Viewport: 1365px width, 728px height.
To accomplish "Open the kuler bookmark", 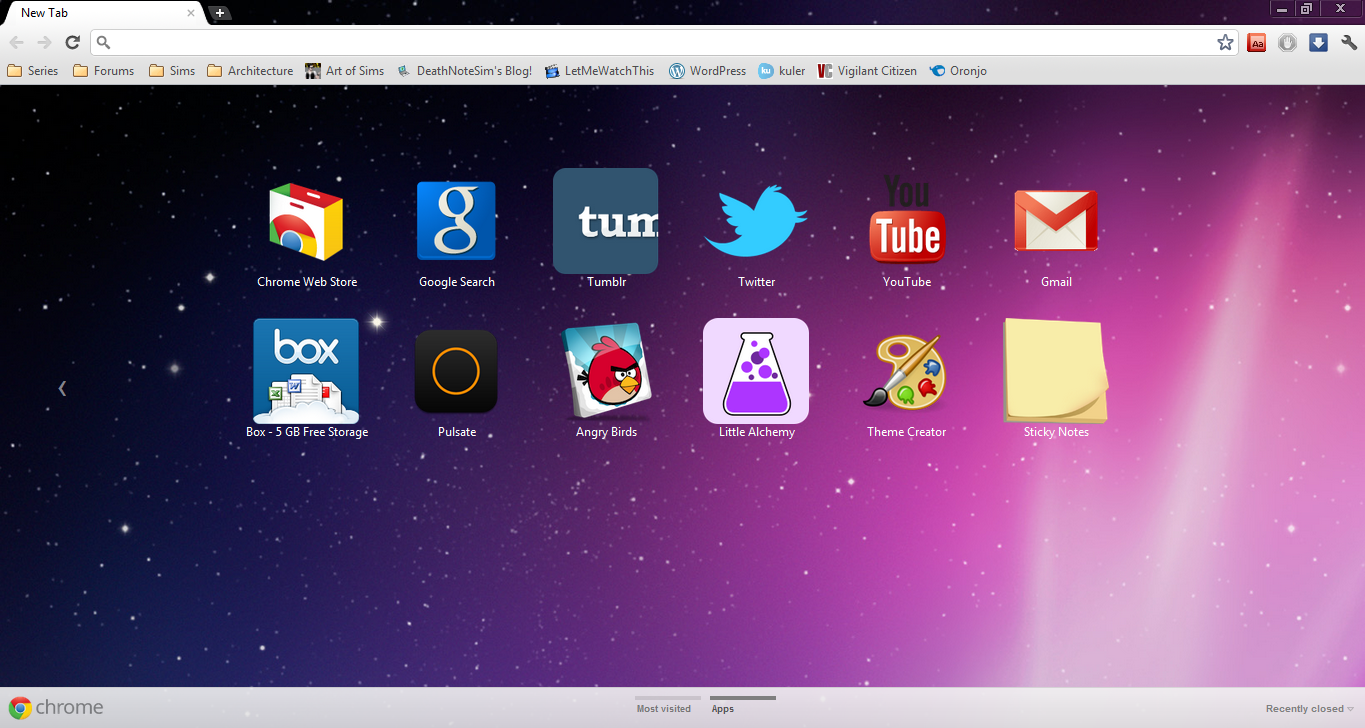I will pyautogui.click(x=782, y=71).
